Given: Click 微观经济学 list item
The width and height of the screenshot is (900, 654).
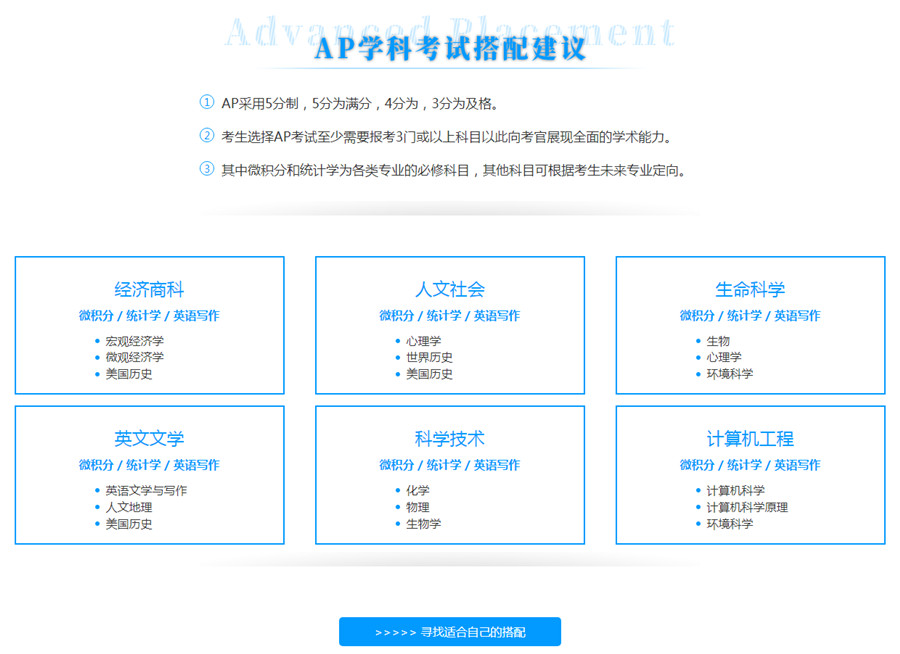Looking at the screenshot, I should (x=134, y=357).
